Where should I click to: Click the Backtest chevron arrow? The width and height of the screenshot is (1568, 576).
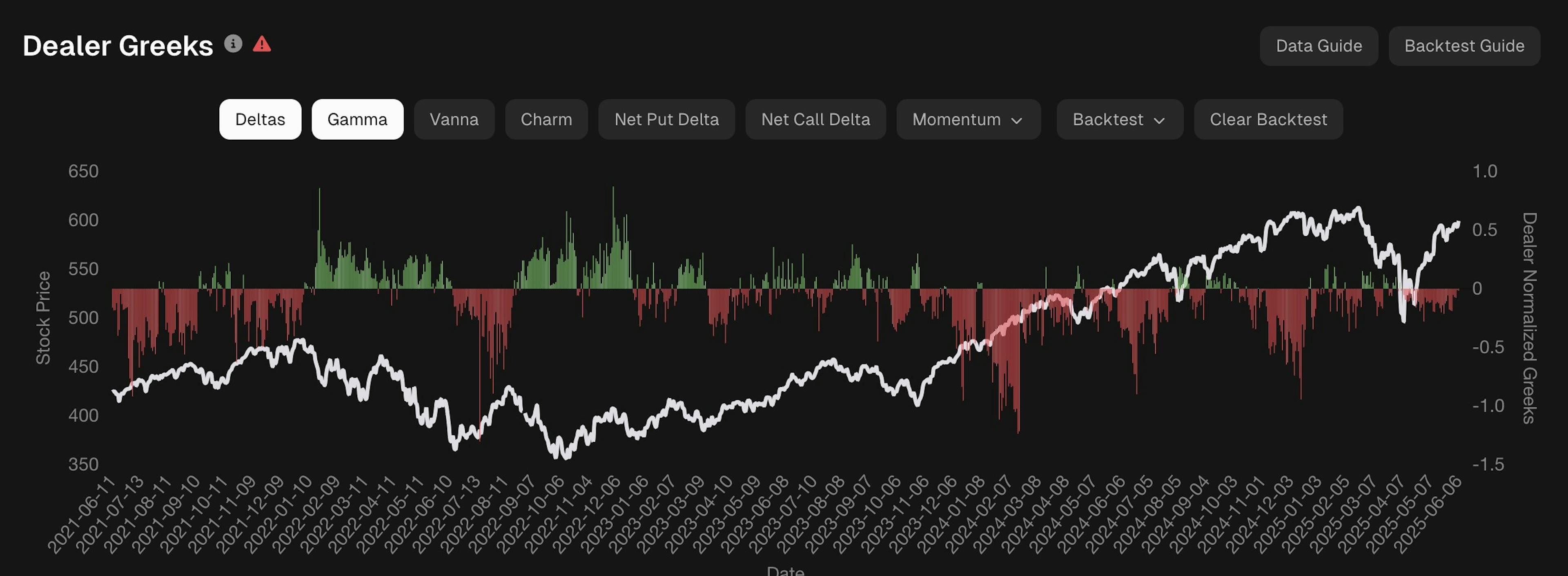(1159, 121)
